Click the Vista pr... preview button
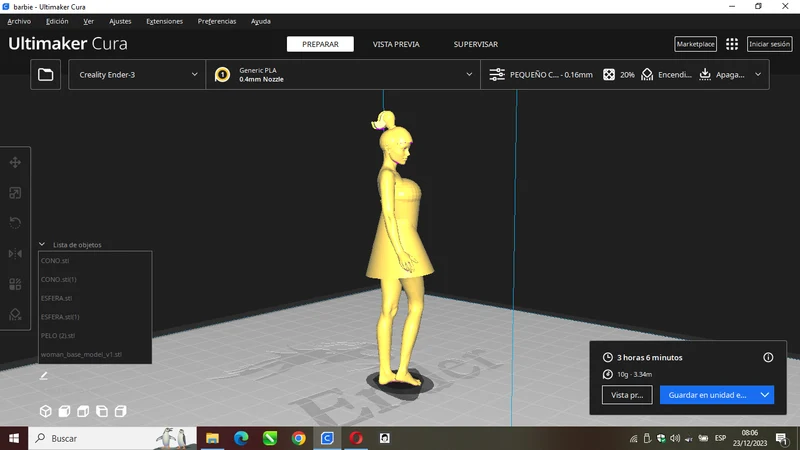The height and width of the screenshot is (450, 800). 627,395
